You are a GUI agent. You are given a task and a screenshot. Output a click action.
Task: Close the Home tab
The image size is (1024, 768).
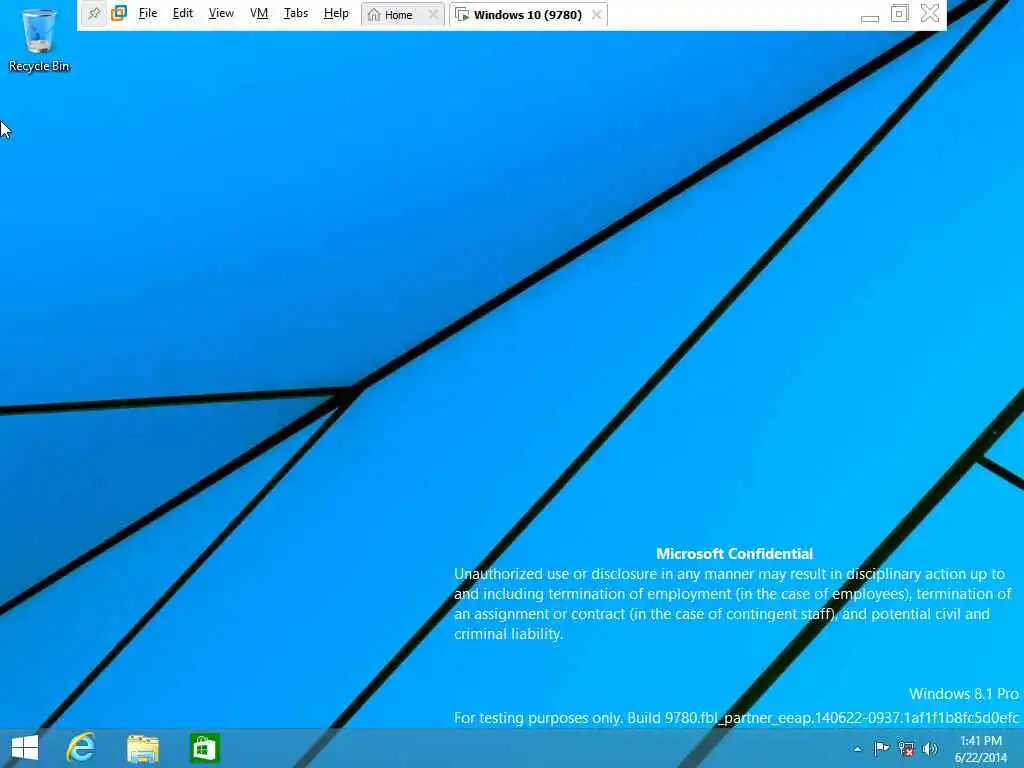click(x=433, y=14)
